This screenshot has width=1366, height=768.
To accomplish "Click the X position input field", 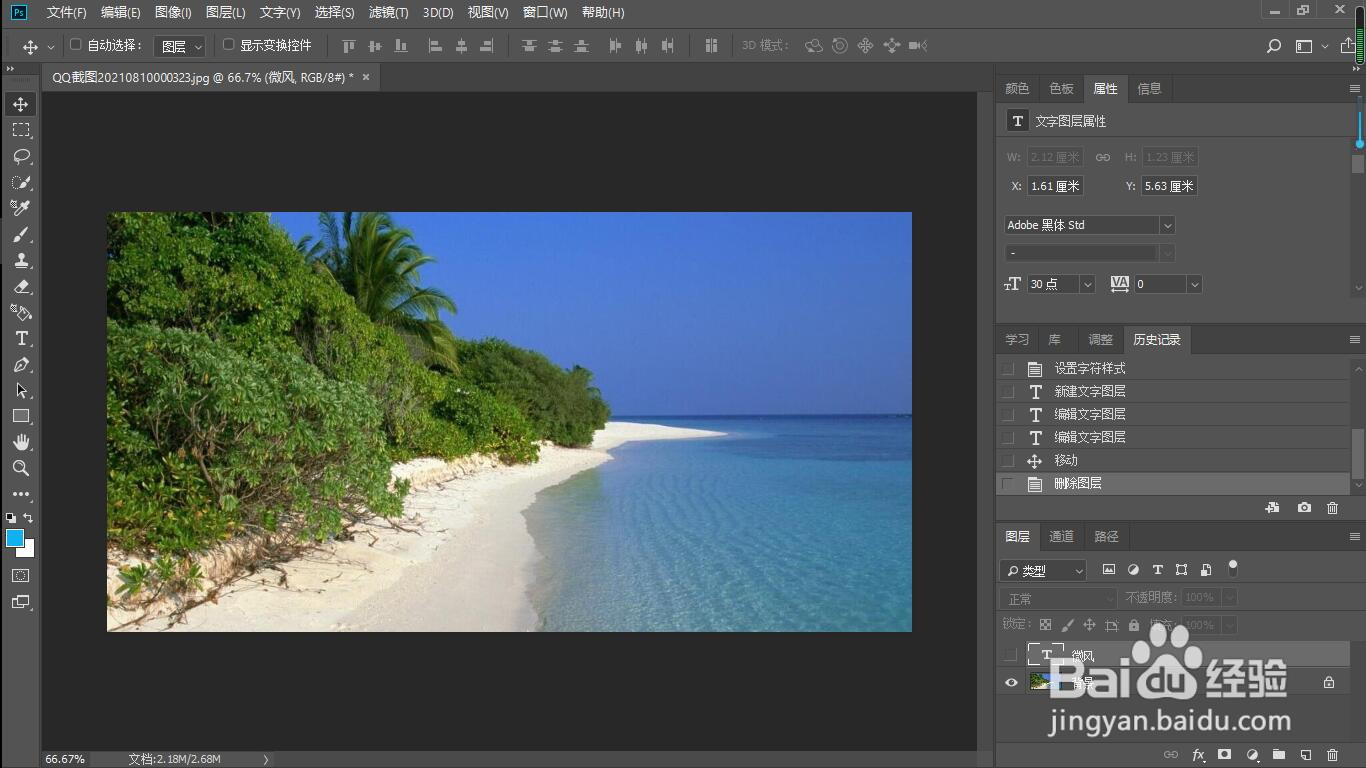I will coord(1056,186).
